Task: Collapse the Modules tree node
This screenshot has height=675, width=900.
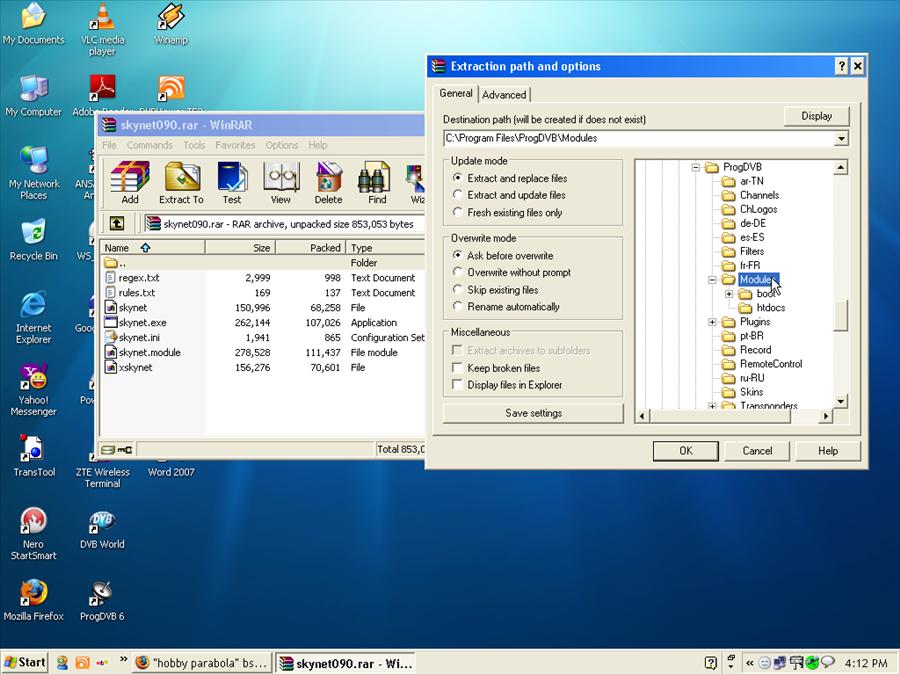Action: (712, 280)
